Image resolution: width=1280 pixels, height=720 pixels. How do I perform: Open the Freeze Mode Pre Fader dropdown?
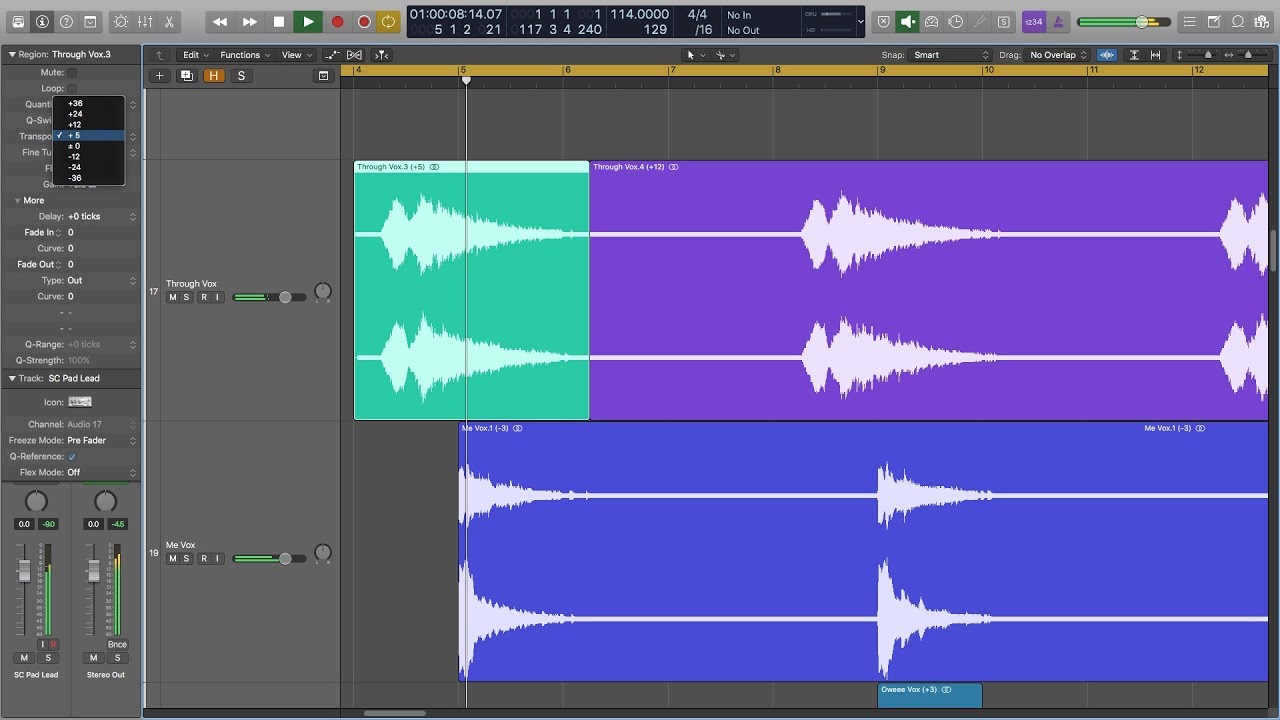pyautogui.click(x=100, y=440)
